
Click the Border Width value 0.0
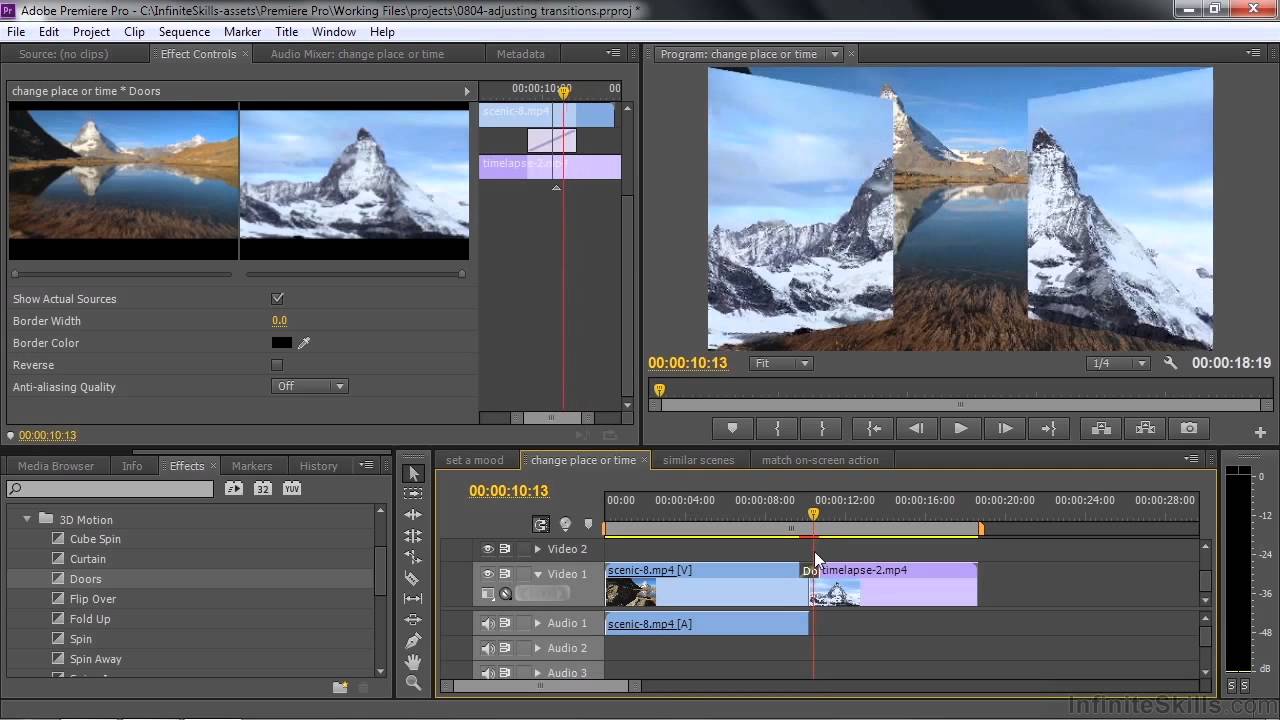[x=279, y=321]
